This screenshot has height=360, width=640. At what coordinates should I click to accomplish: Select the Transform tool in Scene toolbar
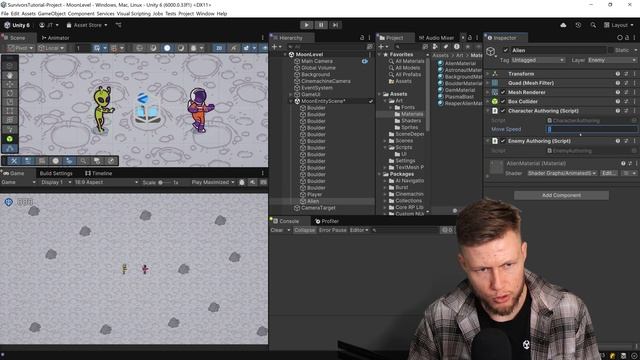(9, 120)
